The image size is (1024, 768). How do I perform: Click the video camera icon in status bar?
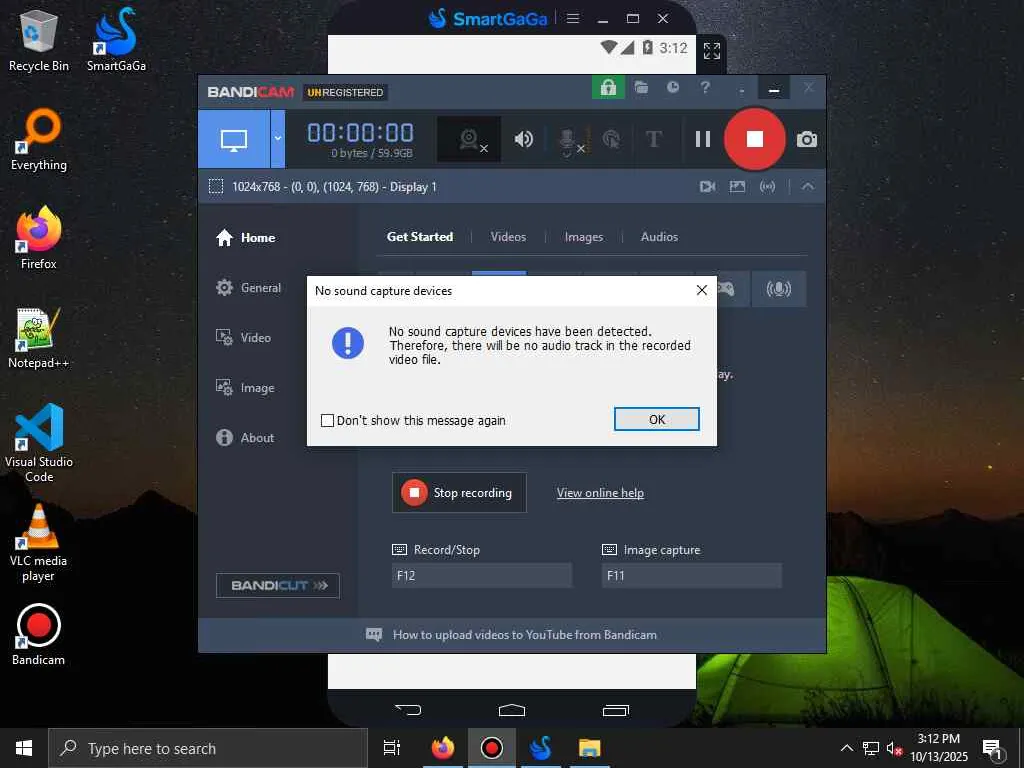pos(707,187)
